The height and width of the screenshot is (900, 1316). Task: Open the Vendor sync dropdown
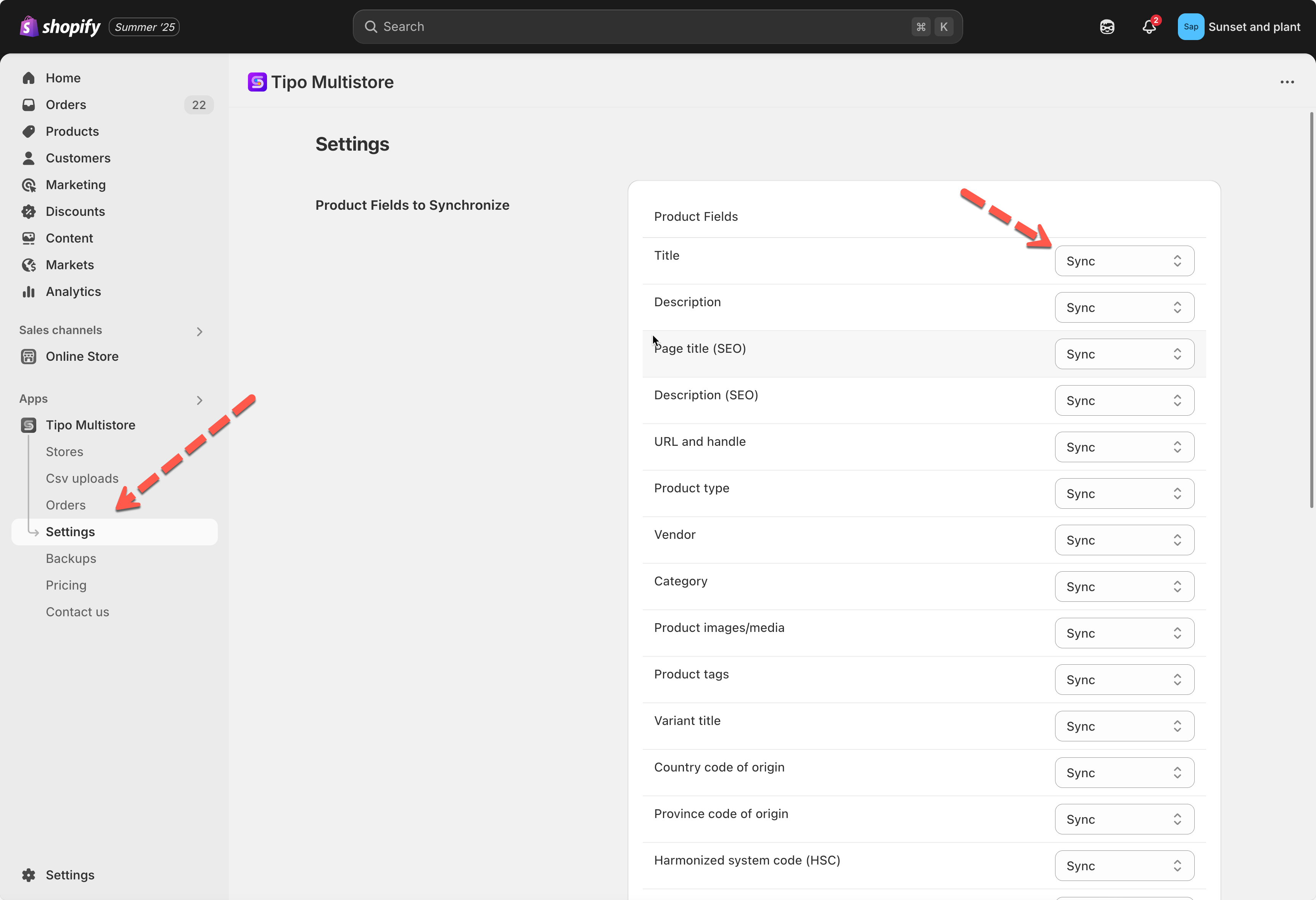click(1124, 540)
